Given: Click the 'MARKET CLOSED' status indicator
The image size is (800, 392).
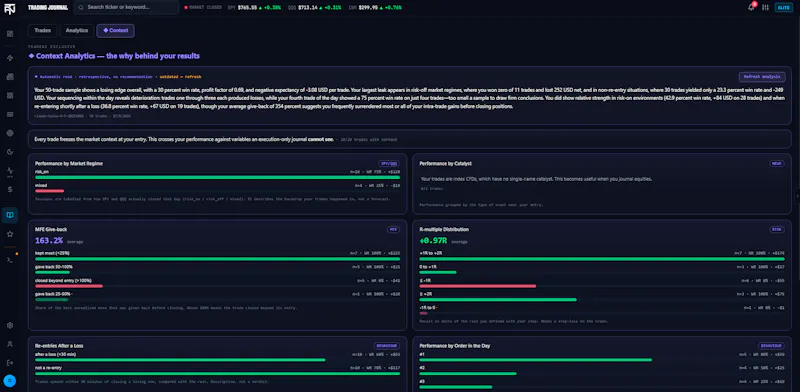Looking at the screenshot, I should pos(203,8).
